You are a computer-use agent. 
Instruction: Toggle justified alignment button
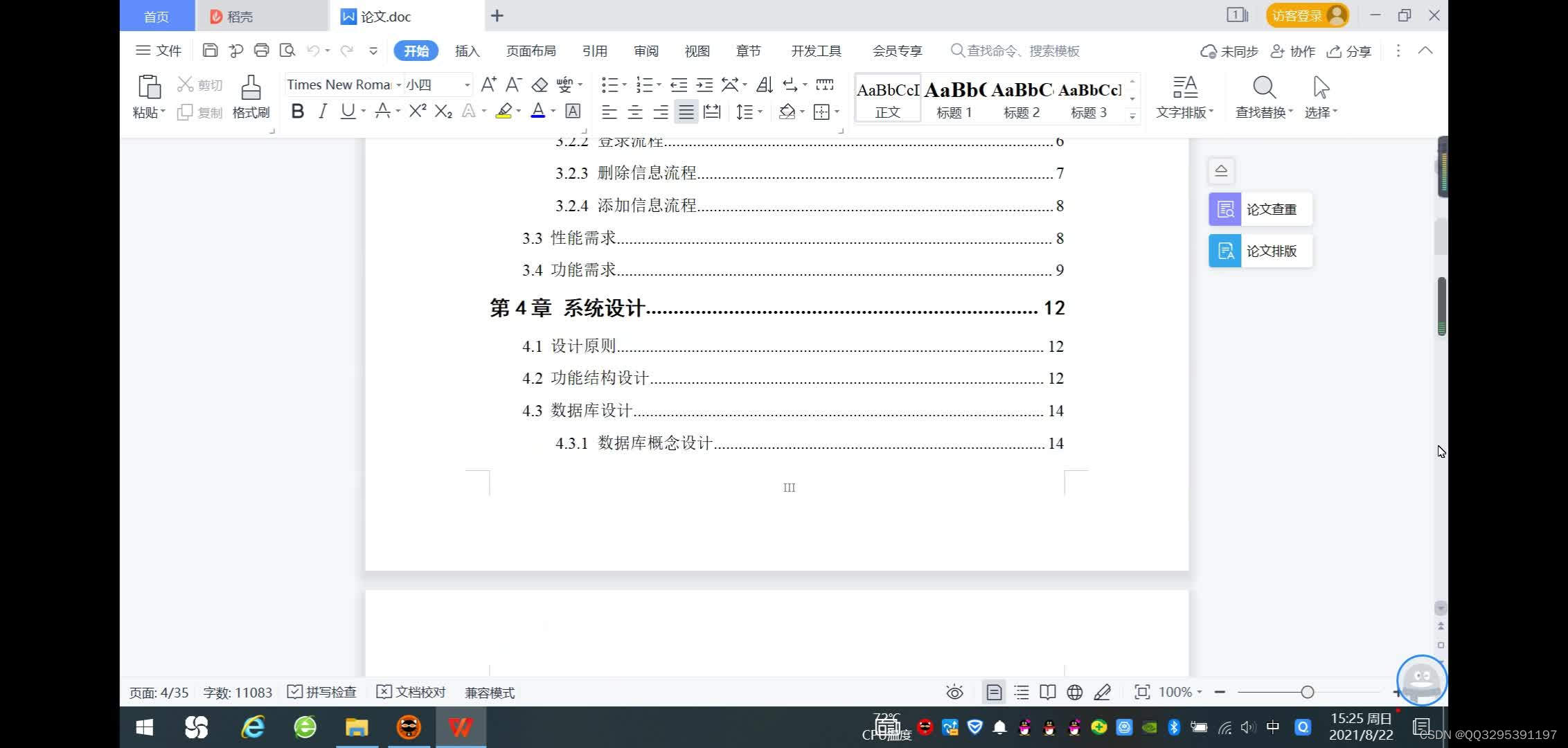click(686, 112)
